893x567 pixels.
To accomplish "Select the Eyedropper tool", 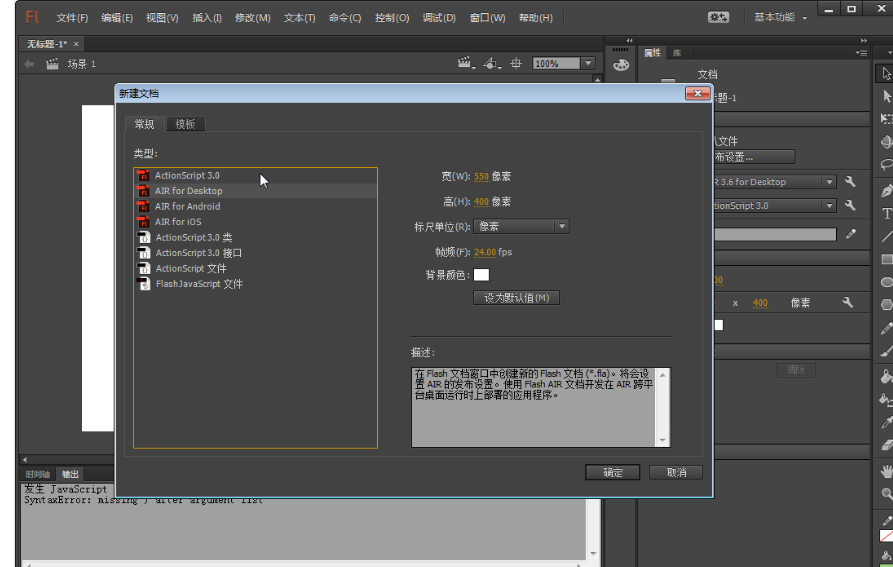I will pos(886,422).
